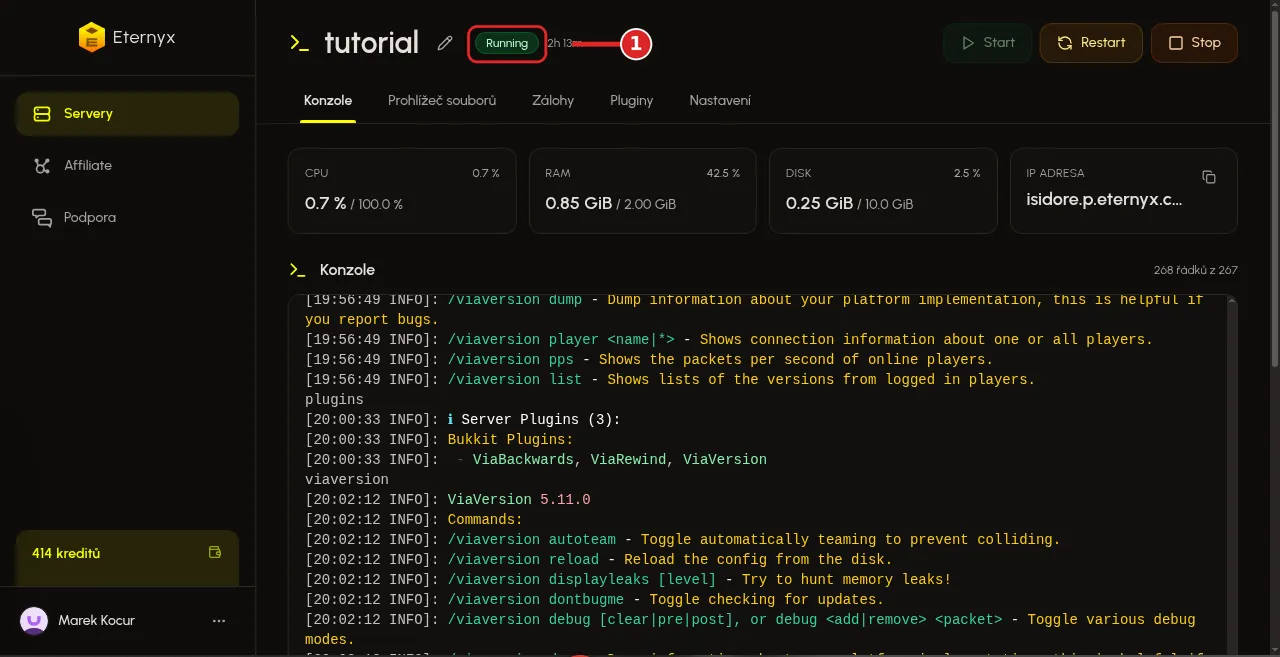This screenshot has height=657, width=1280.
Task: Click the '/viaversion list' console line
Action: point(670,380)
